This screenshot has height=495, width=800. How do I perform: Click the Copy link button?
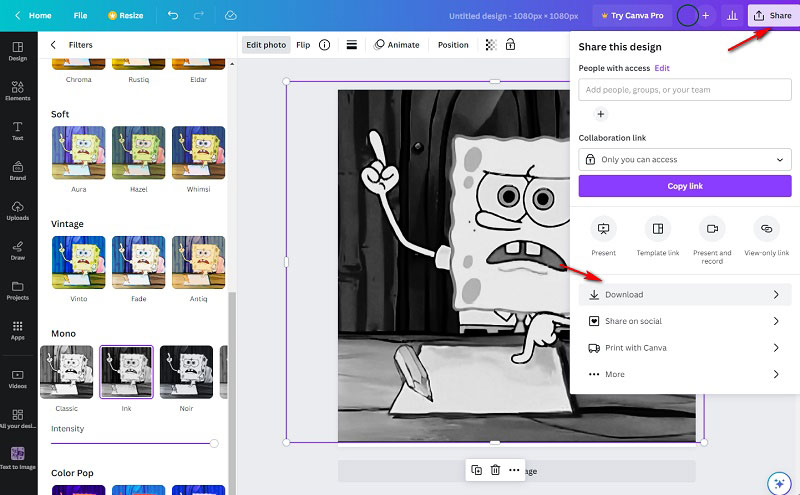click(x=685, y=186)
